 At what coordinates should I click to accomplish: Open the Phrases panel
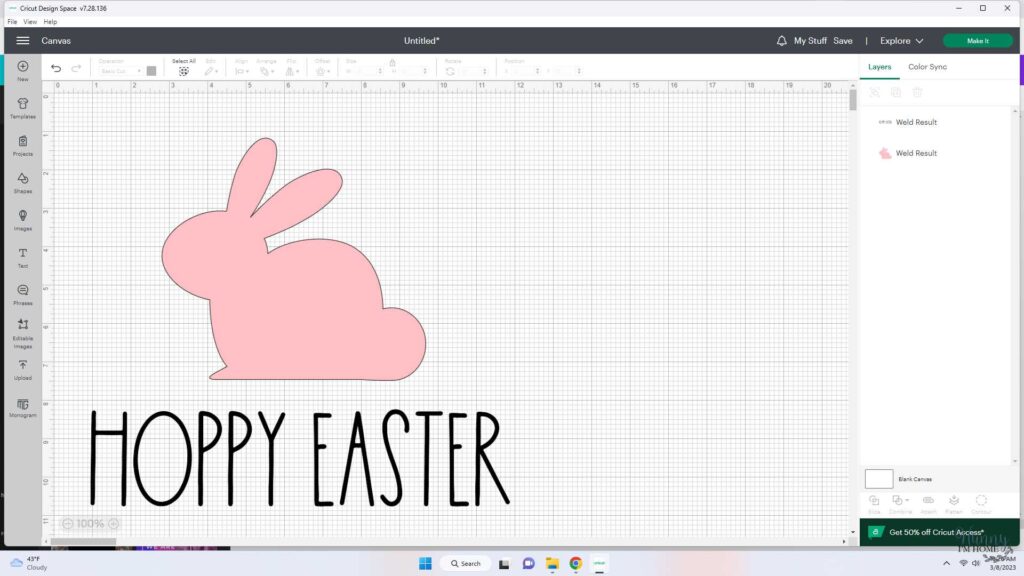pyautogui.click(x=23, y=294)
